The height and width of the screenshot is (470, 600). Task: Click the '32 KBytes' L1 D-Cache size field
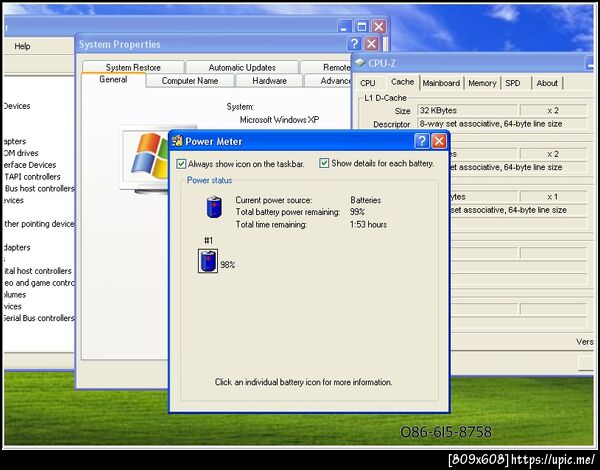pos(467,111)
